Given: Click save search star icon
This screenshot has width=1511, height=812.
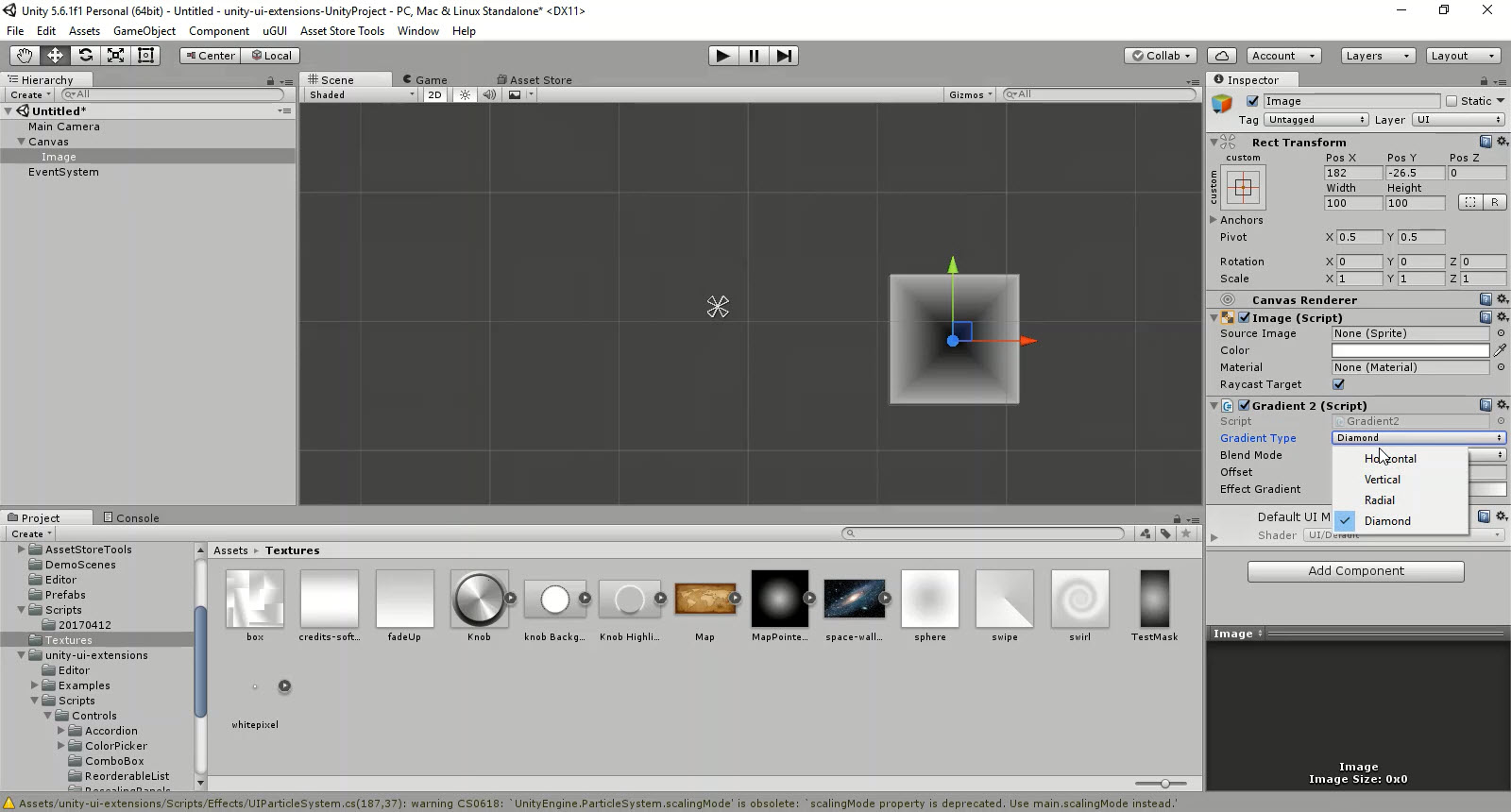Looking at the screenshot, I should click(1186, 533).
